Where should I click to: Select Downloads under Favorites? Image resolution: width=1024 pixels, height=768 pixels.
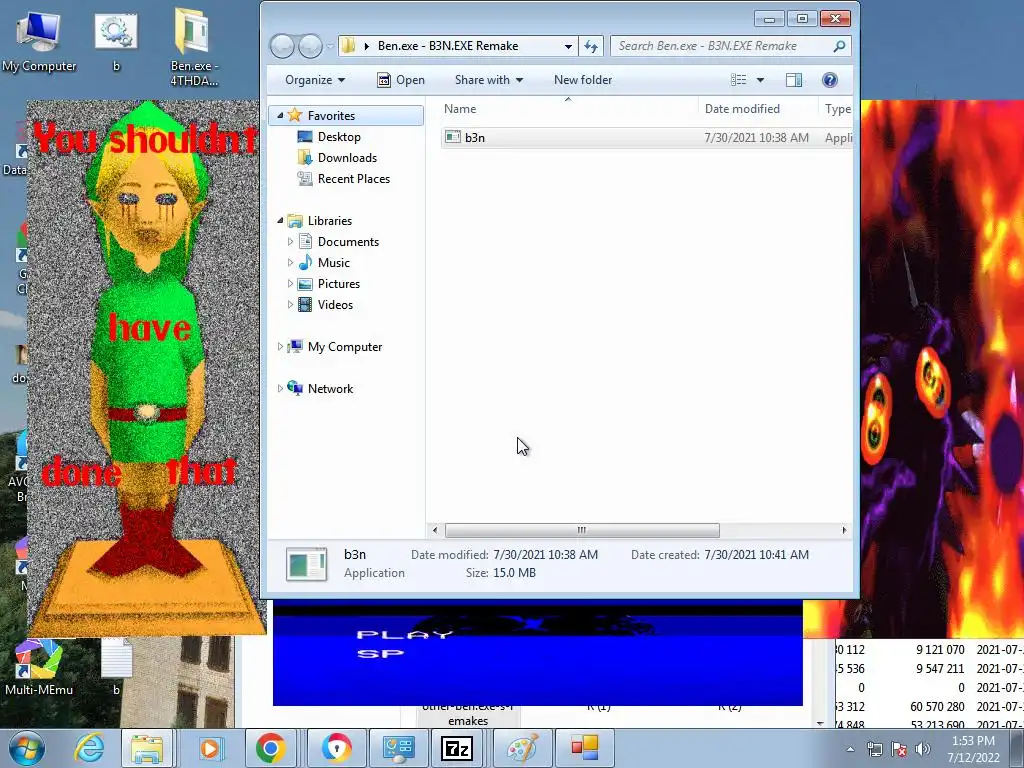tap(347, 157)
